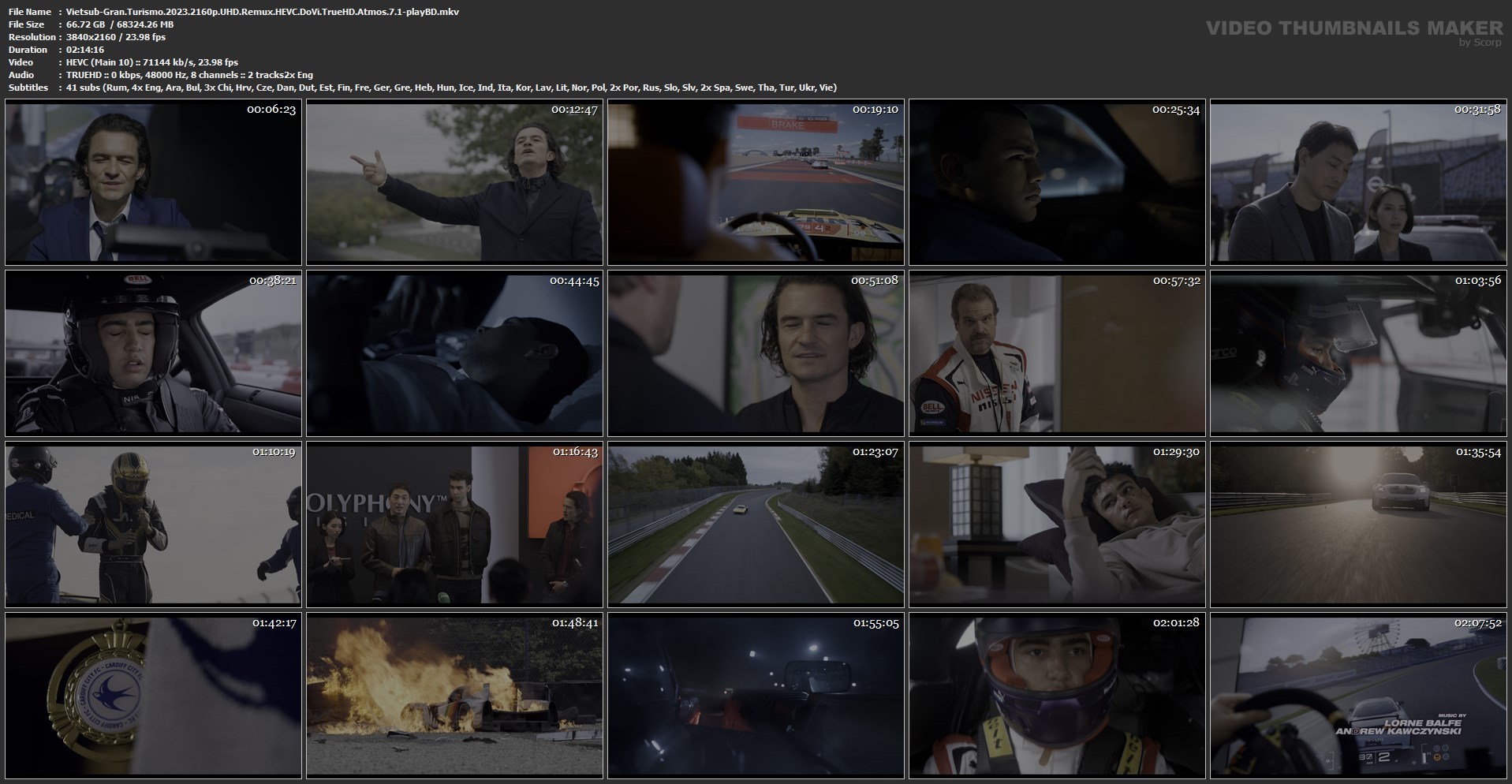This screenshot has width=1512, height=784.
Task: Click the audio info line starting TRUEHD
Action: coord(189,75)
